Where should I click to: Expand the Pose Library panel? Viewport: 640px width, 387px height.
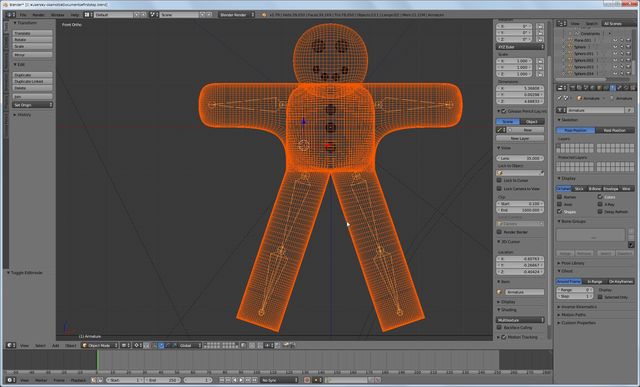571,263
